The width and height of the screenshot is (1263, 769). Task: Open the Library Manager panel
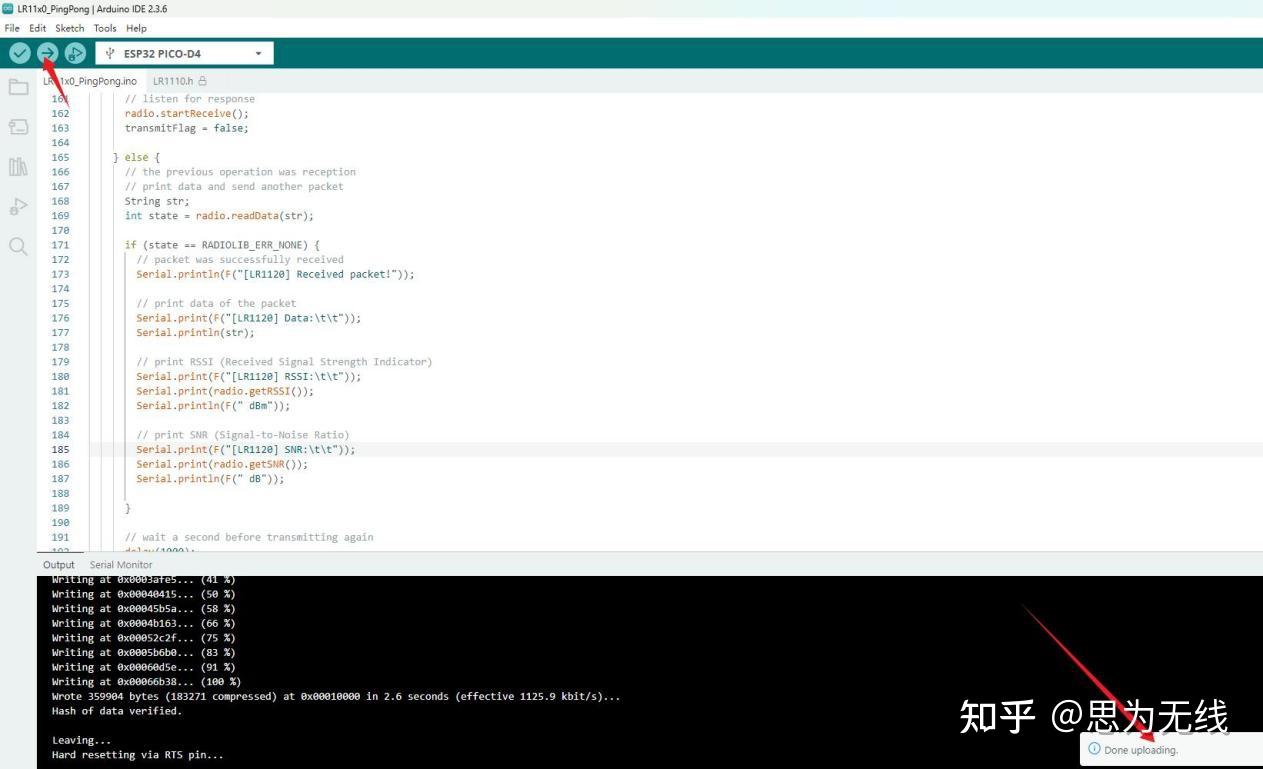[18, 166]
